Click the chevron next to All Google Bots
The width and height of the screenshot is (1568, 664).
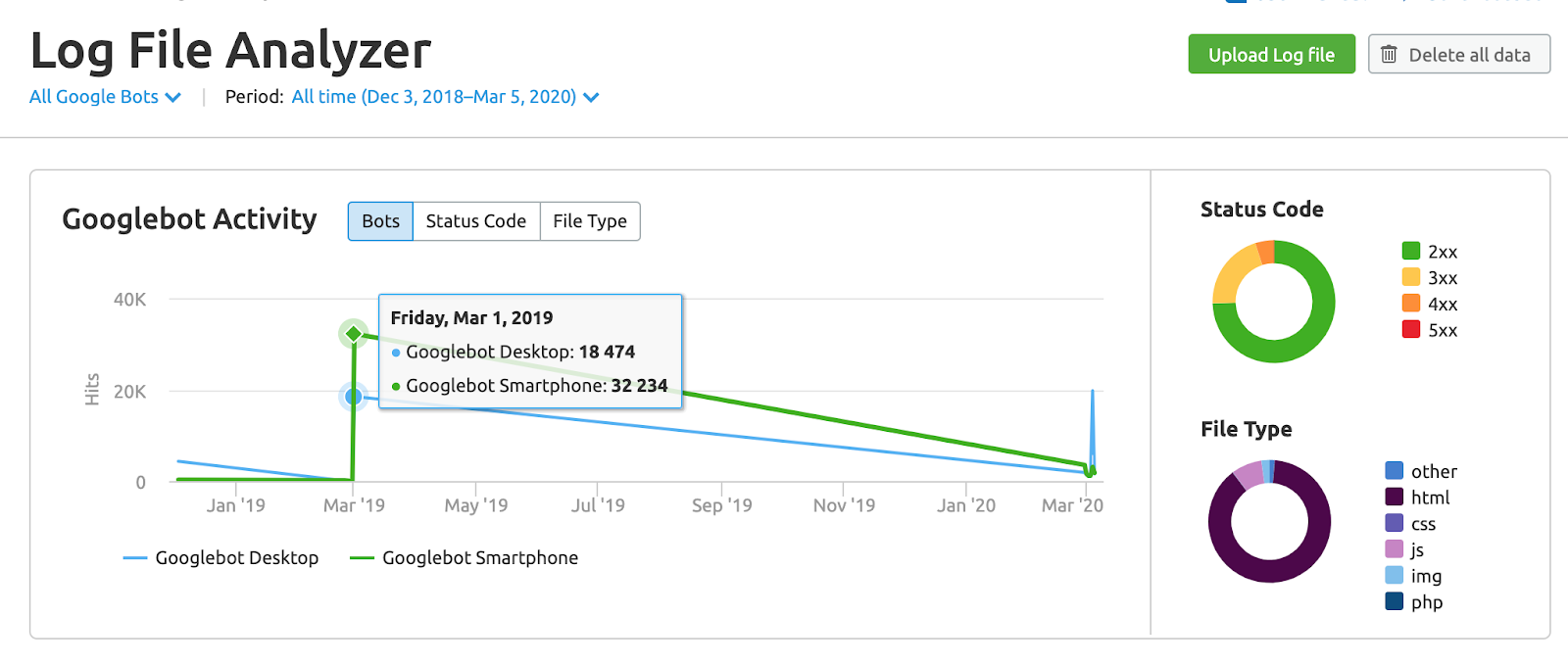[173, 98]
